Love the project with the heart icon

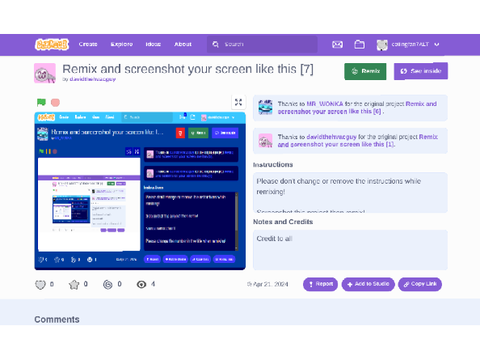tap(40, 284)
